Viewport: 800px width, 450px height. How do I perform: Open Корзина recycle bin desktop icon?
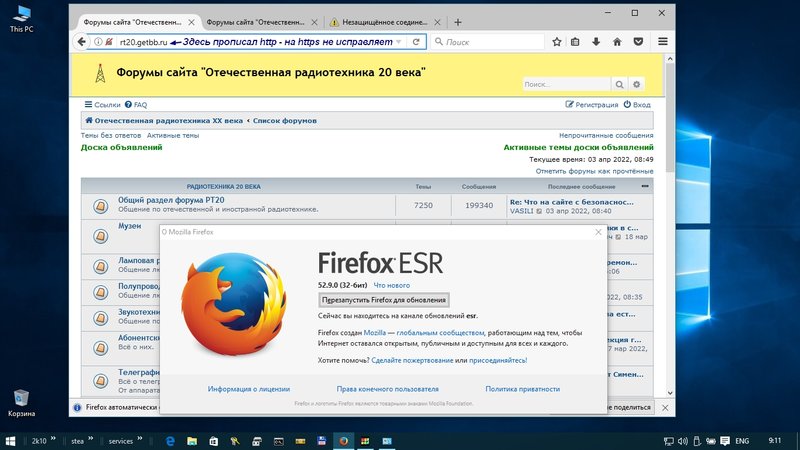coord(21,403)
